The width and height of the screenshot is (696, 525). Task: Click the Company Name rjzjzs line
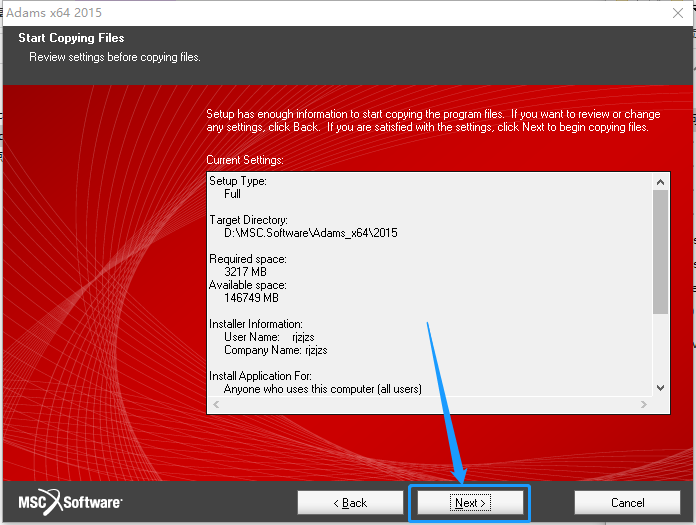pos(276,350)
